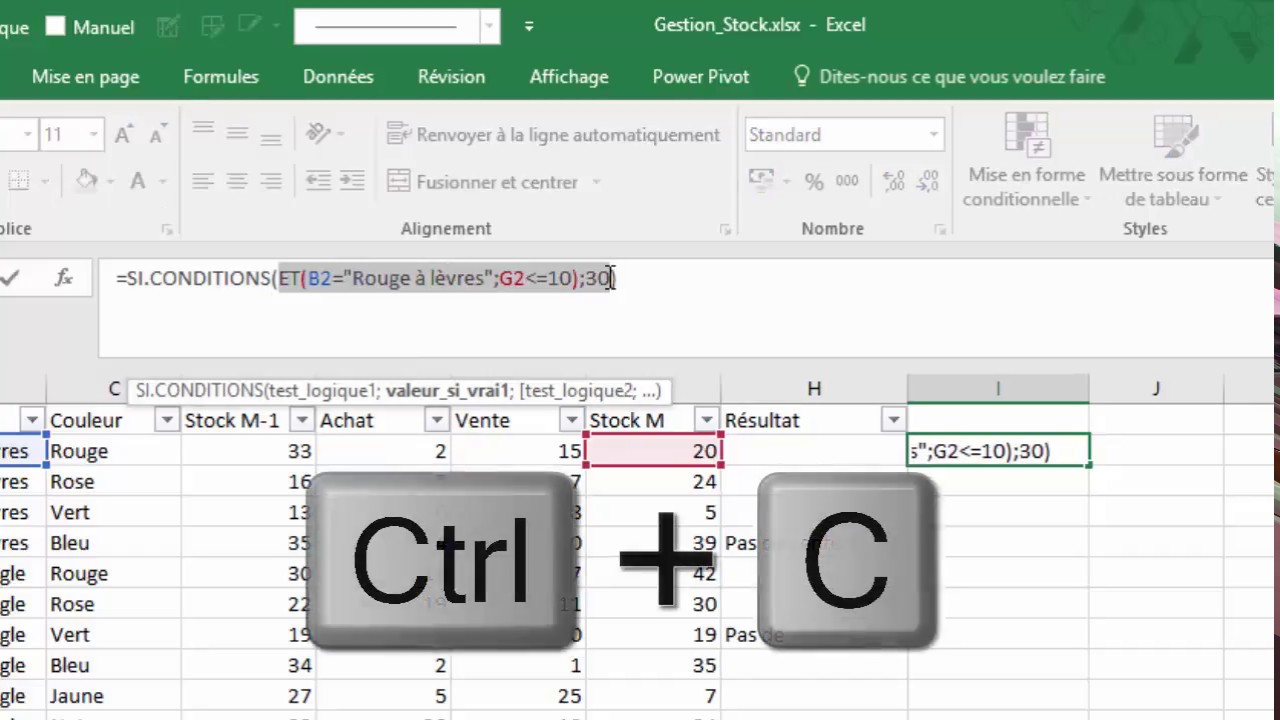Open the borders icon in the Police group
The width and height of the screenshot is (1280, 720).
19,181
